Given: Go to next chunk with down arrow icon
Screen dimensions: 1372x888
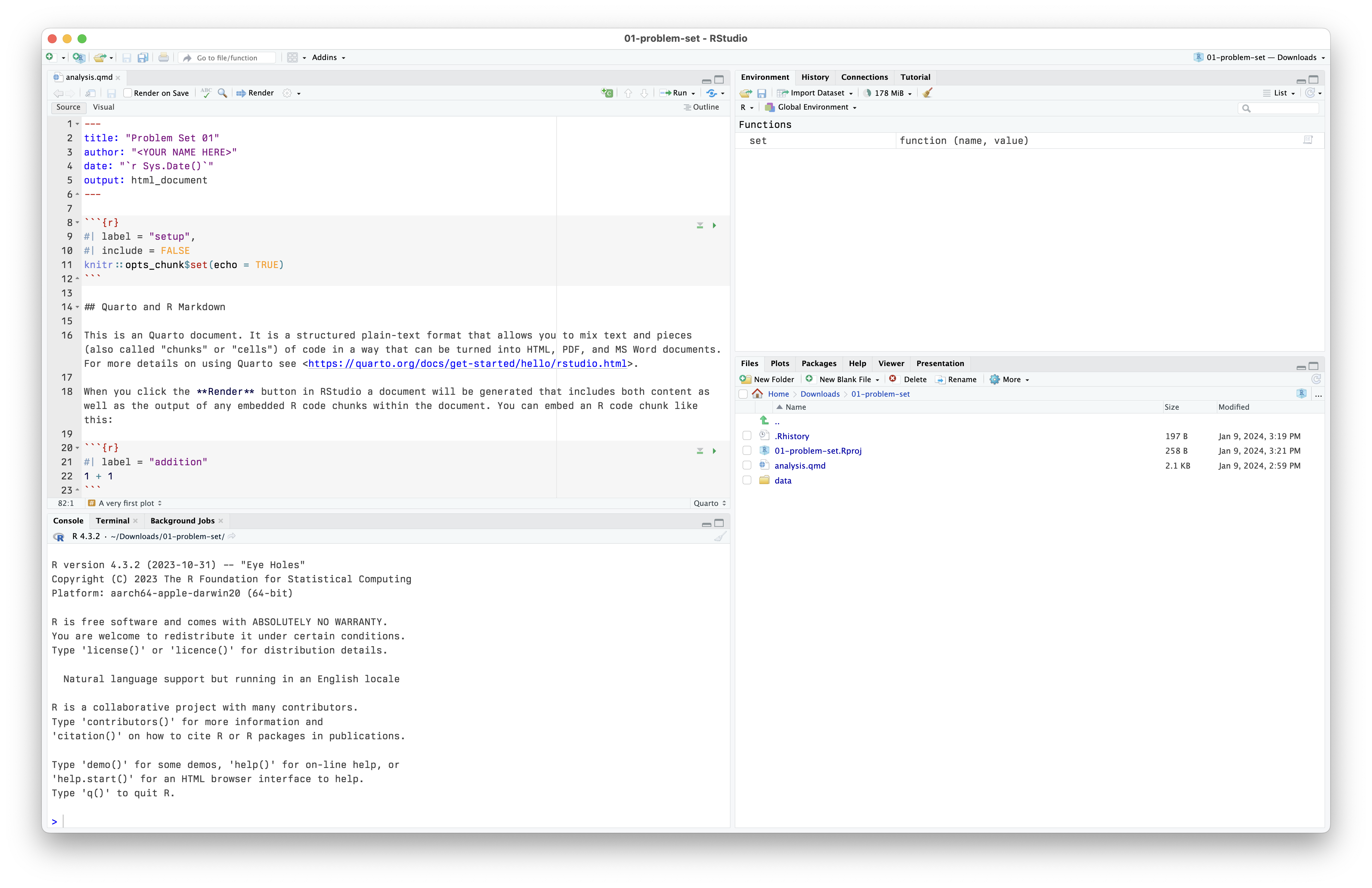Looking at the screenshot, I should [x=645, y=93].
